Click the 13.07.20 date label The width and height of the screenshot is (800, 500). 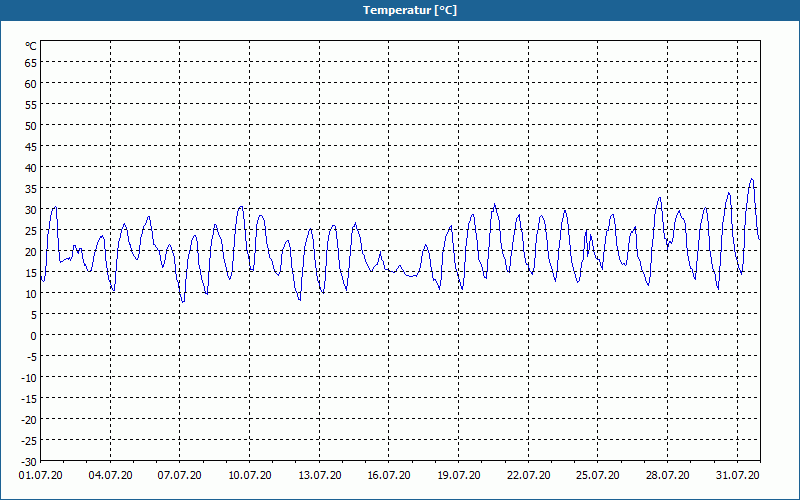point(319,476)
